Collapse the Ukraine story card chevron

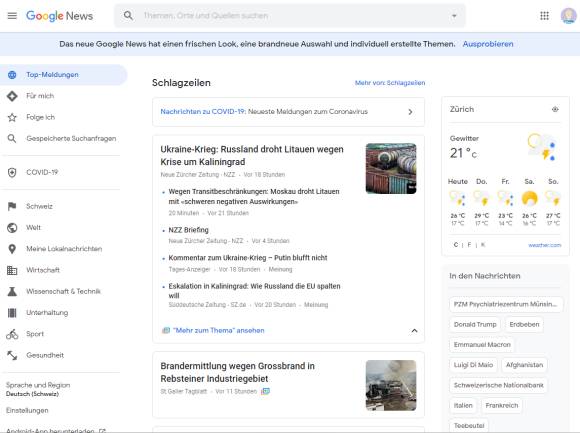pyautogui.click(x=414, y=331)
